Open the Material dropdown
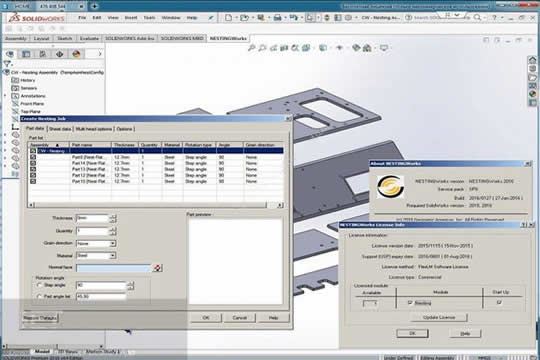 pyautogui.click(x=96, y=256)
